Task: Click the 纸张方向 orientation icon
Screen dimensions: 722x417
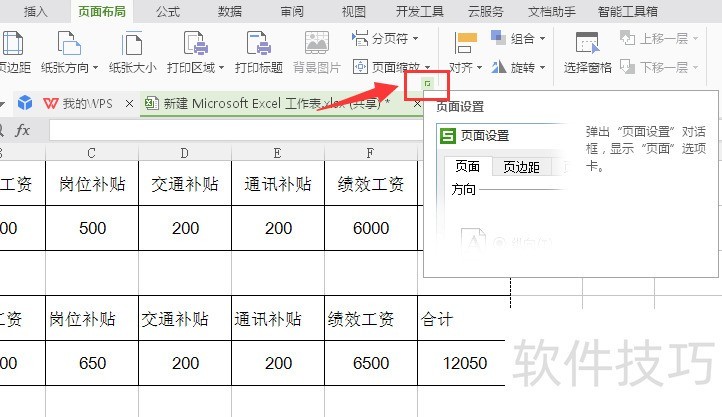Action: (69, 43)
